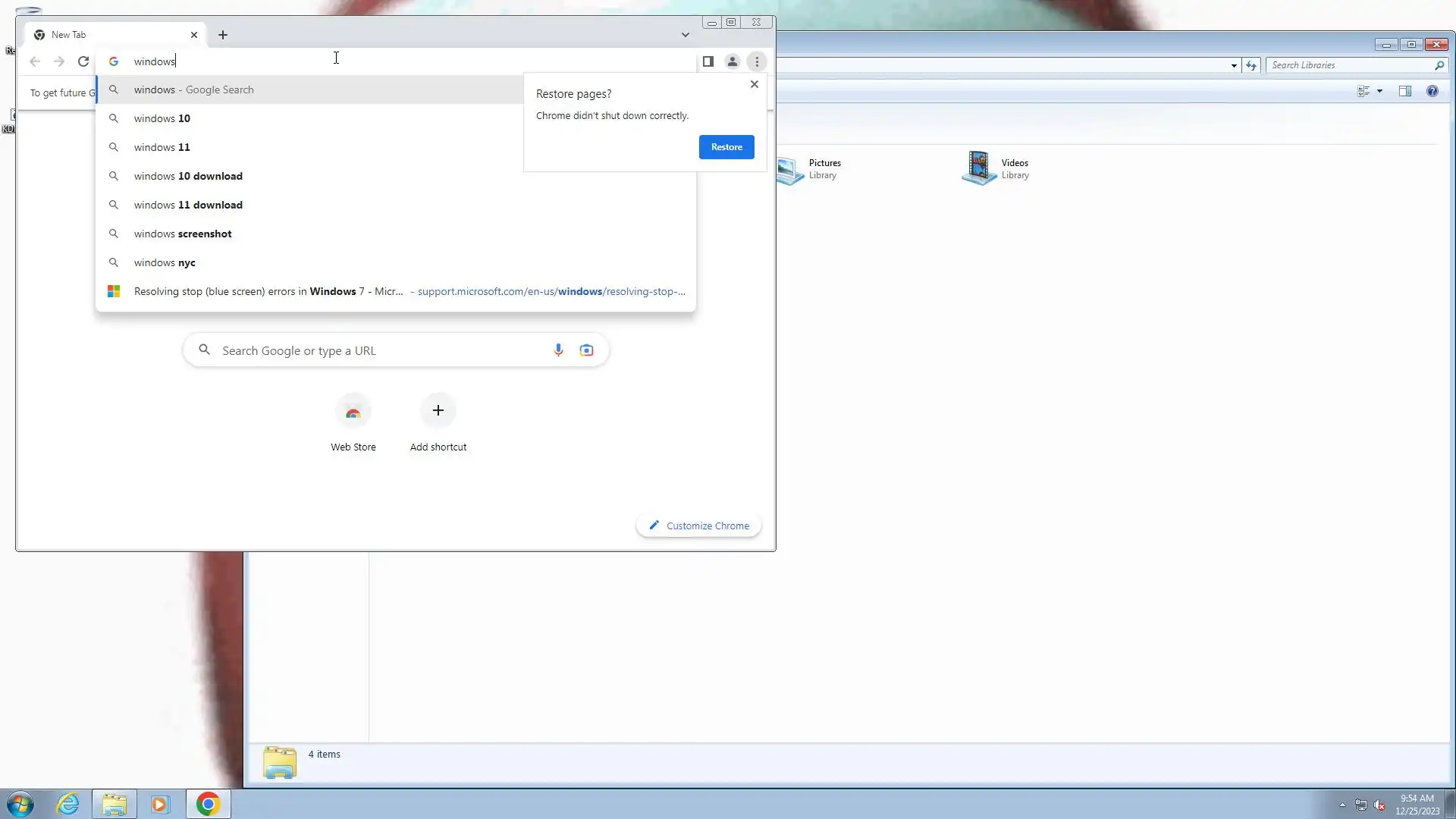The image size is (1456, 819).
Task: Click Customize Chrome button
Action: (698, 526)
